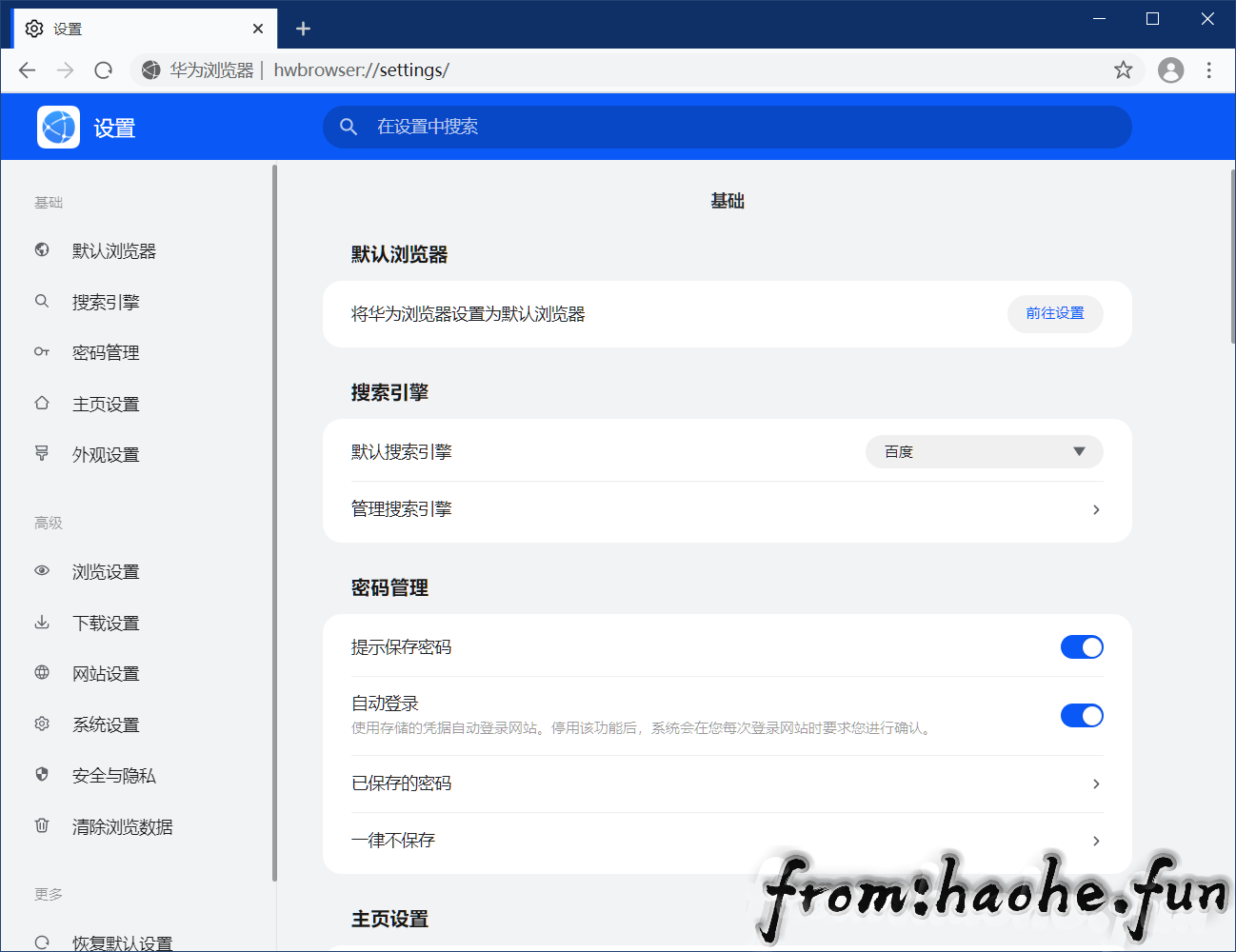Click the 将华为浏览器设置为默认浏览器 text
This screenshot has height=952, width=1236.
(x=468, y=314)
